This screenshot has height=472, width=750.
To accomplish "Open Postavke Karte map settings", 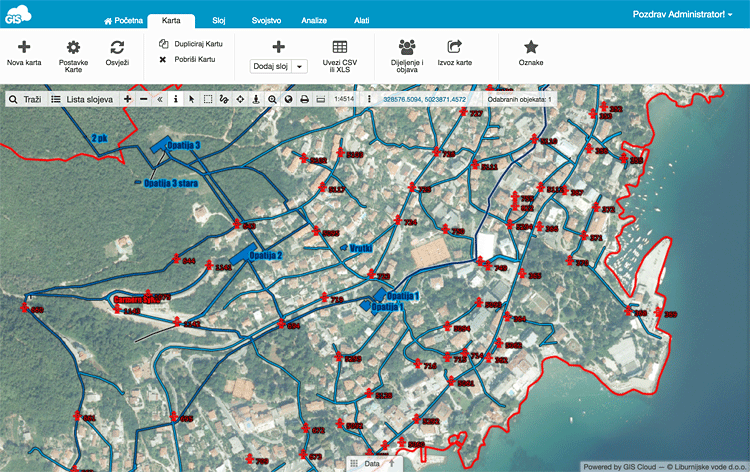I will 73,56.
